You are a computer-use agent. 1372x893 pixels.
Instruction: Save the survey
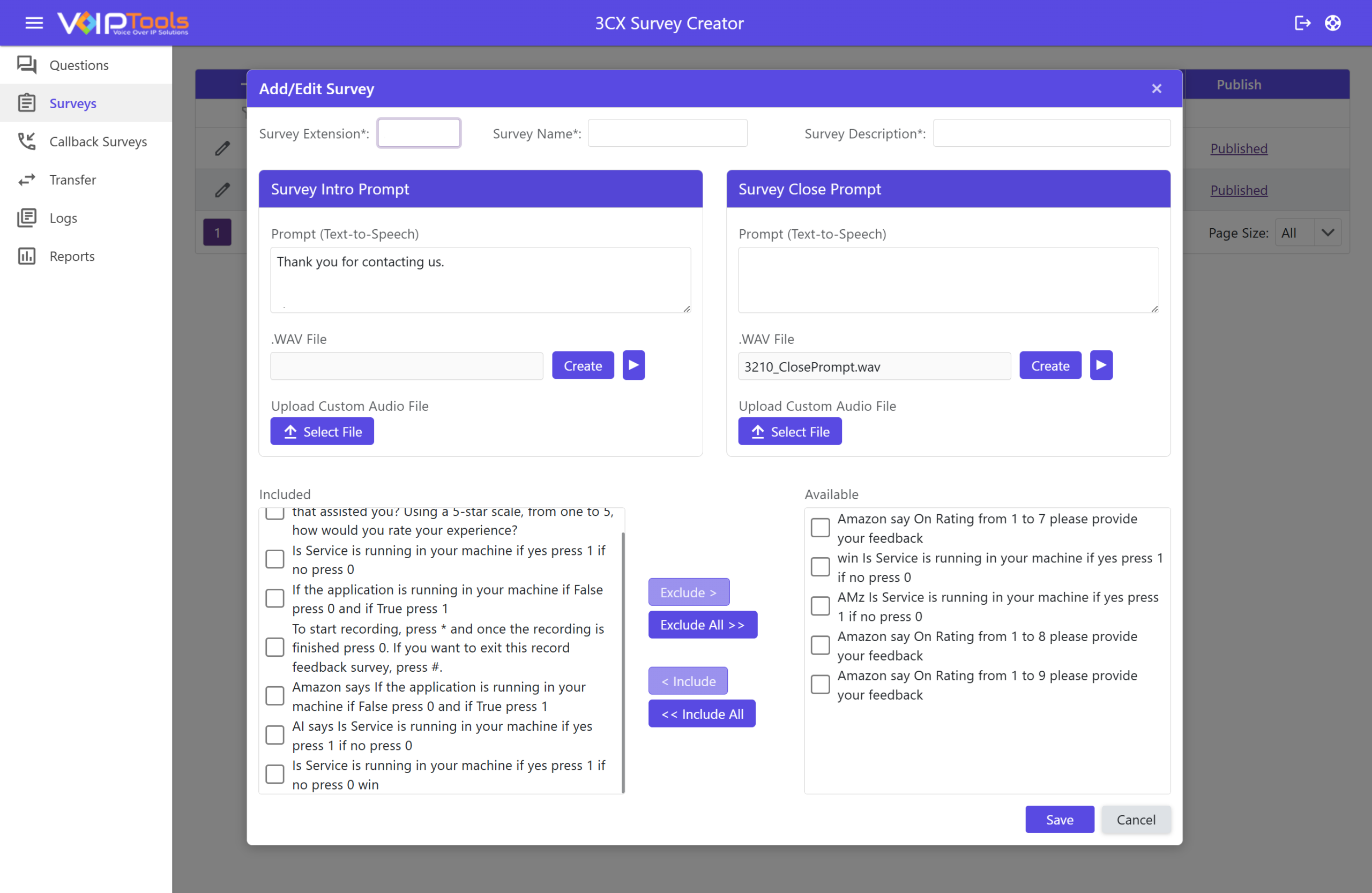click(1060, 819)
